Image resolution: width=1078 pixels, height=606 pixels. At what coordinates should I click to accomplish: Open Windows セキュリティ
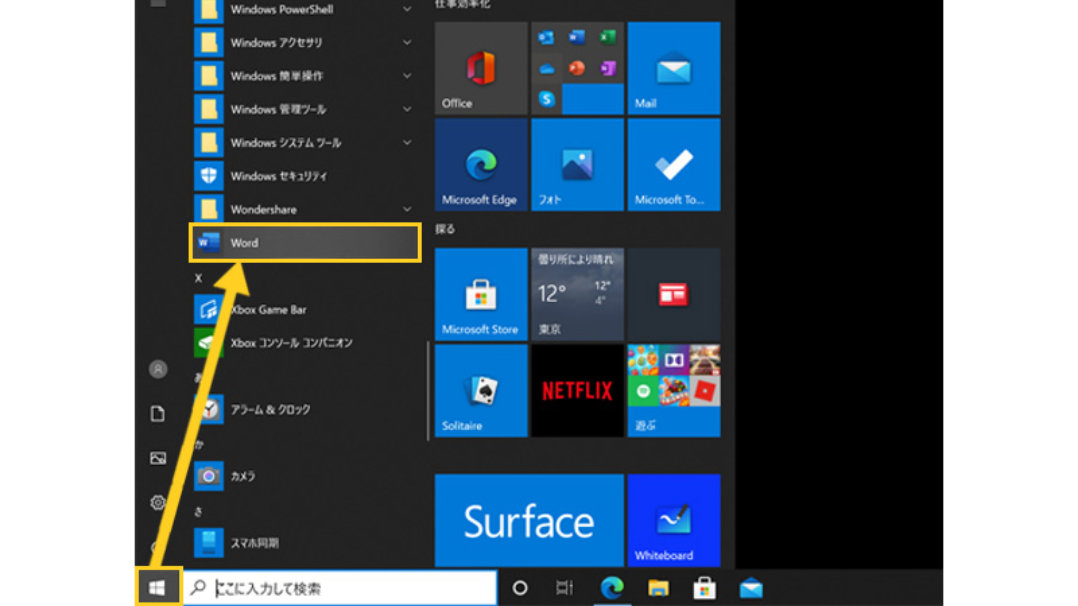pyautogui.click(x=305, y=176)
